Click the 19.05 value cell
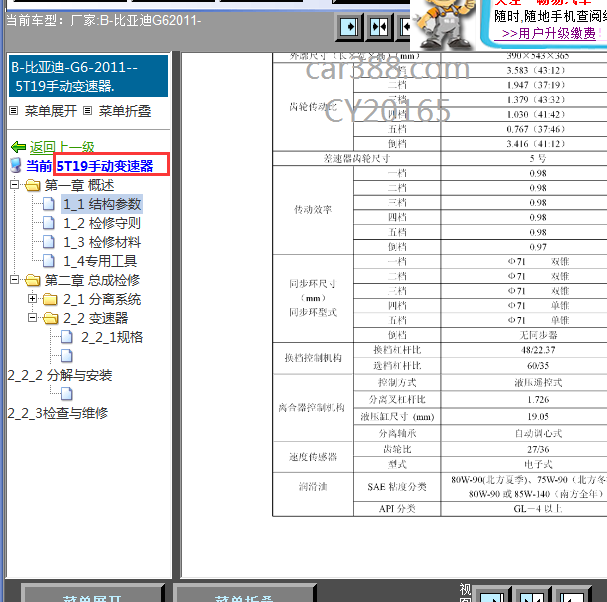607x602 pixels. click(538, 417)
